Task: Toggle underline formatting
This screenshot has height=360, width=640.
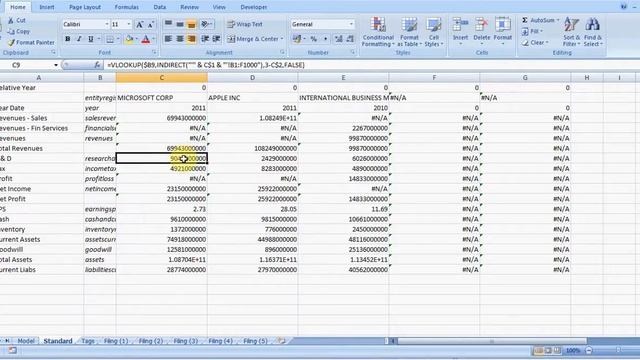Action: coord(91,39)
